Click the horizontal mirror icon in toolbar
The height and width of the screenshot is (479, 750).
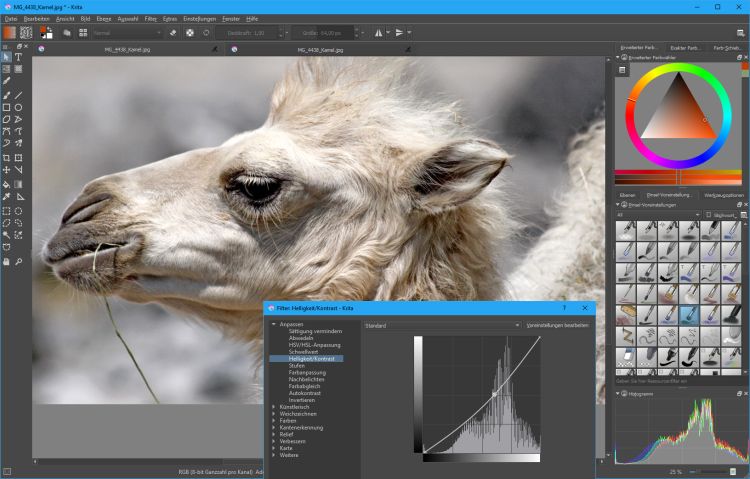click(x=379, y=32)
